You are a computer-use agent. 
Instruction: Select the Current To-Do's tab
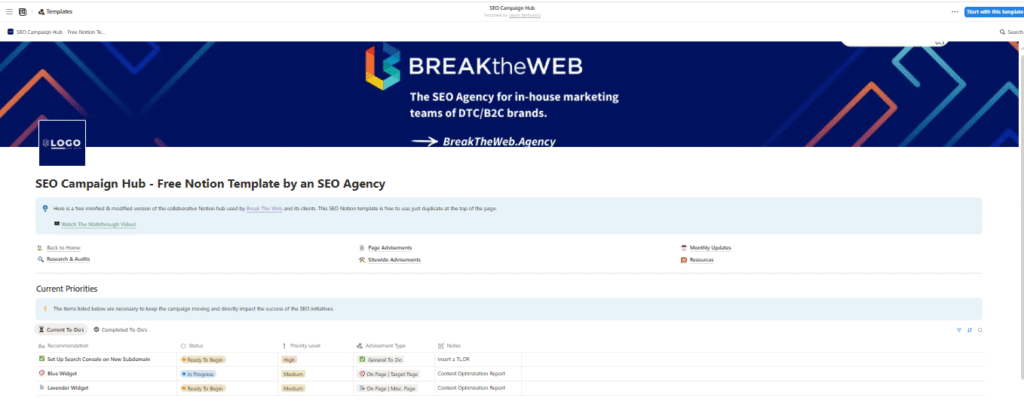(62, 330)
